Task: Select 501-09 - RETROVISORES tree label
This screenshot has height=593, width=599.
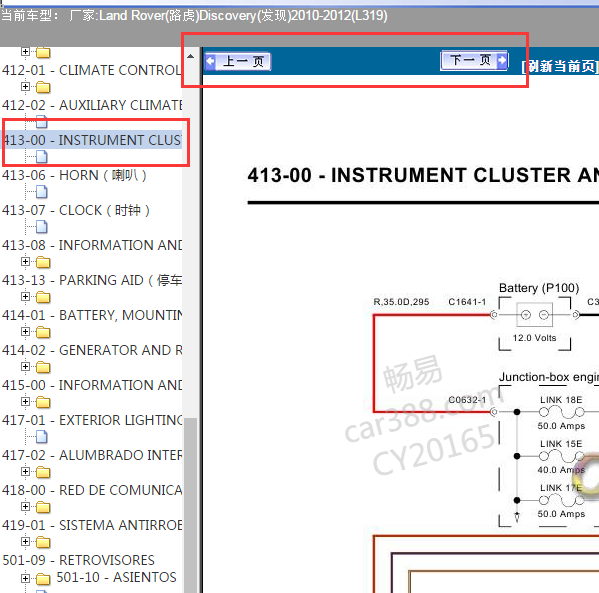Action: (x=78, y=560)
